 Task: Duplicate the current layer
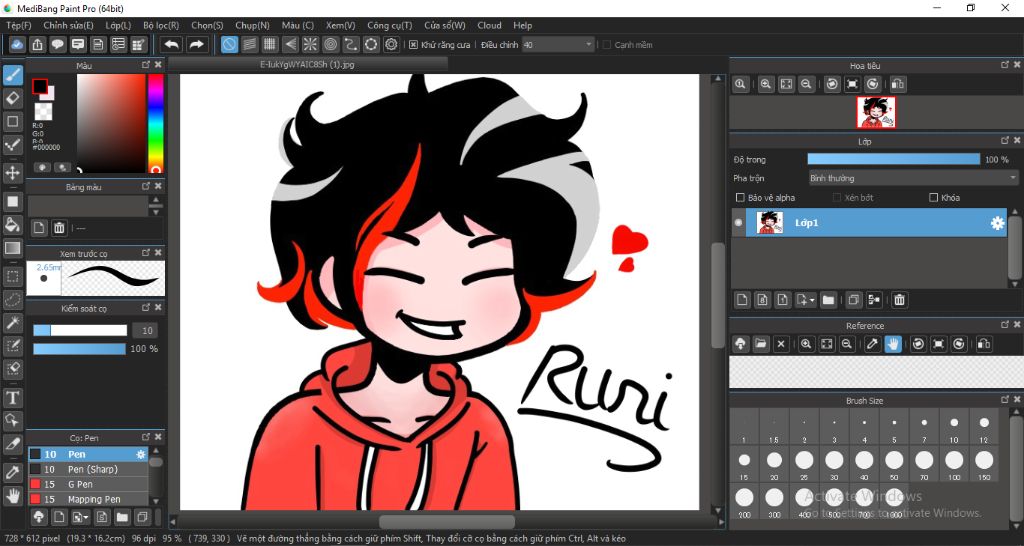click(x=853, y=300)
